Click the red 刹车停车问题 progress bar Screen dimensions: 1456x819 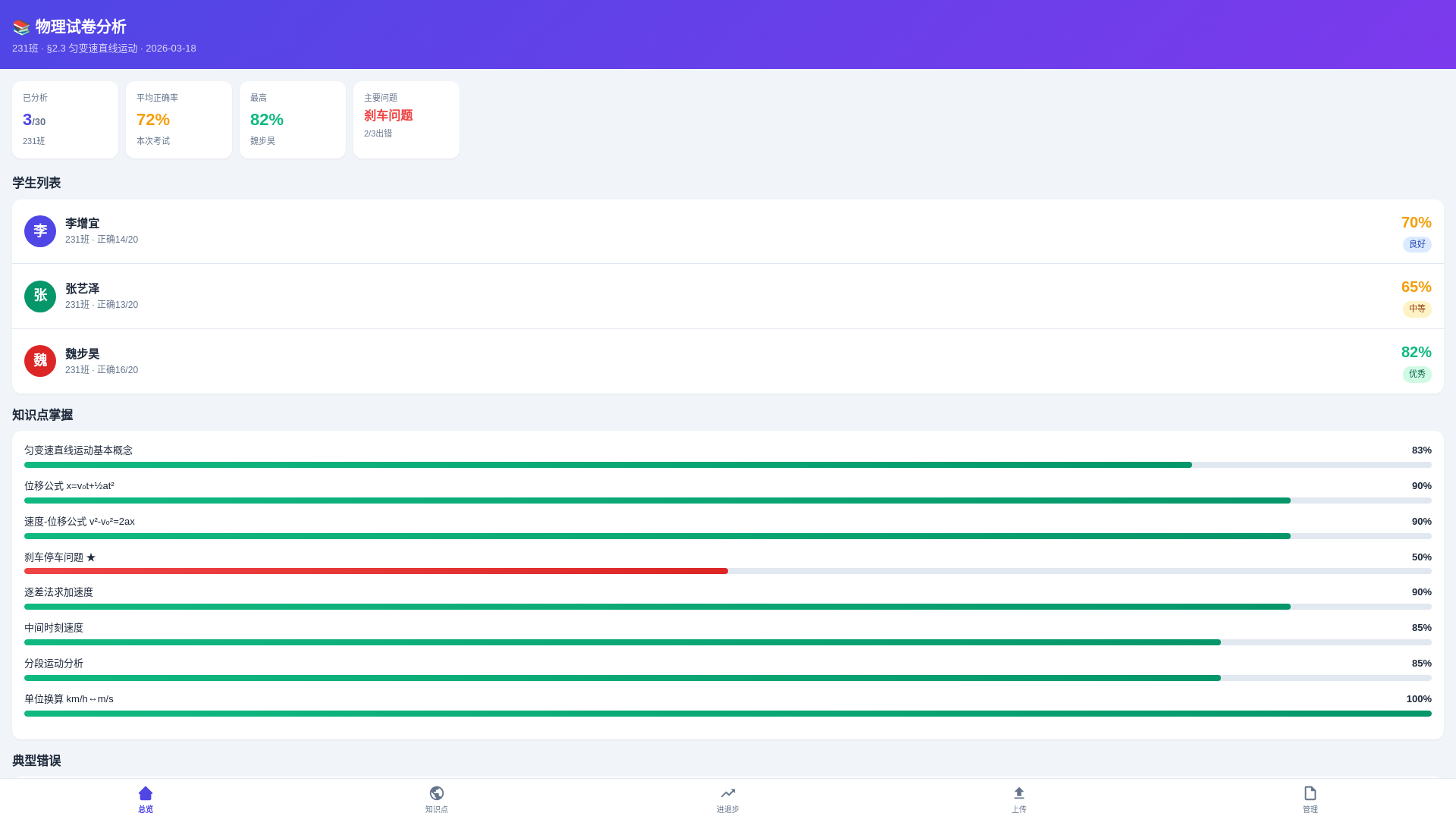tap(728, 571)
